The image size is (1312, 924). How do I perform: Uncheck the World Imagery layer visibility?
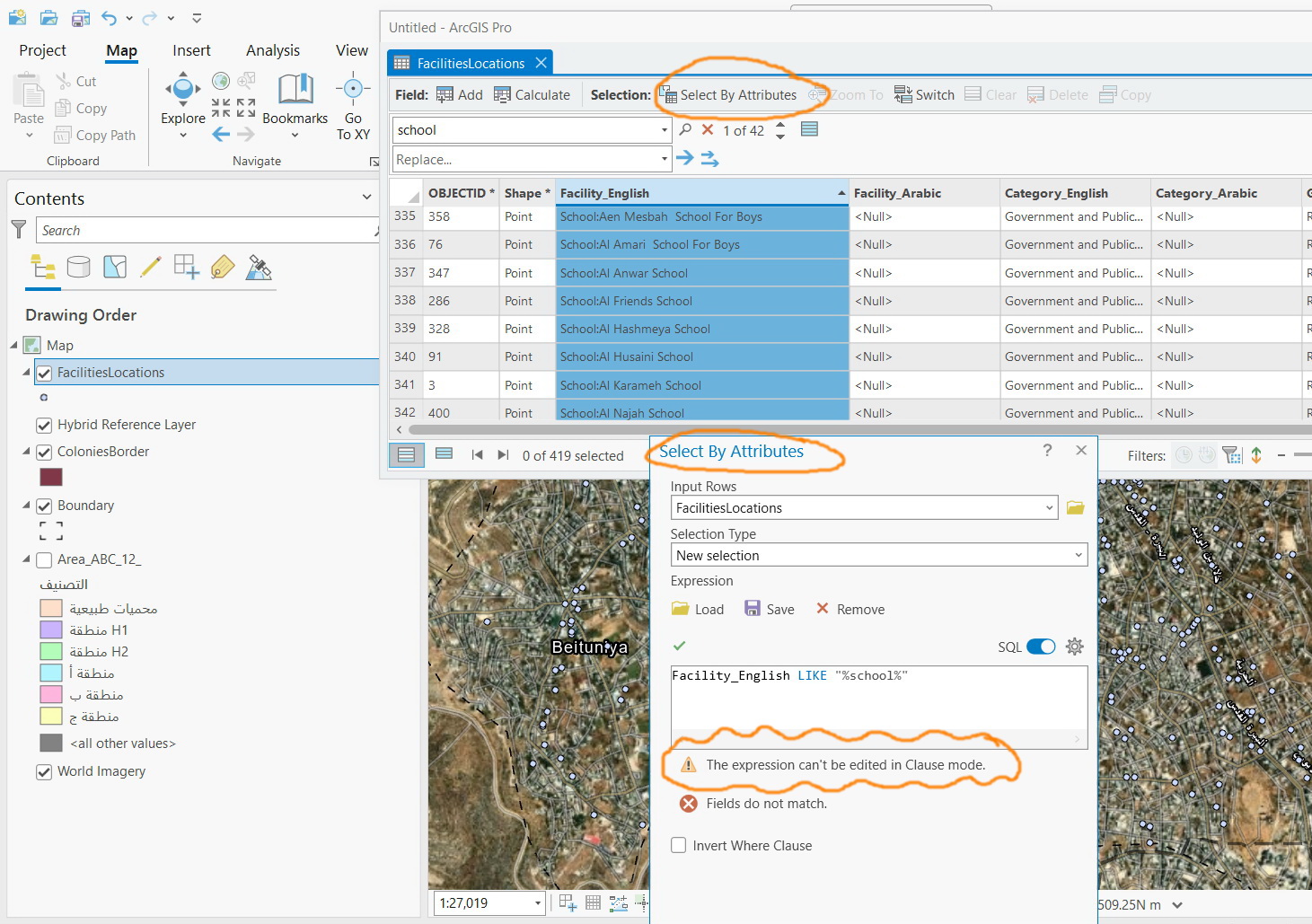click(44, 771)
